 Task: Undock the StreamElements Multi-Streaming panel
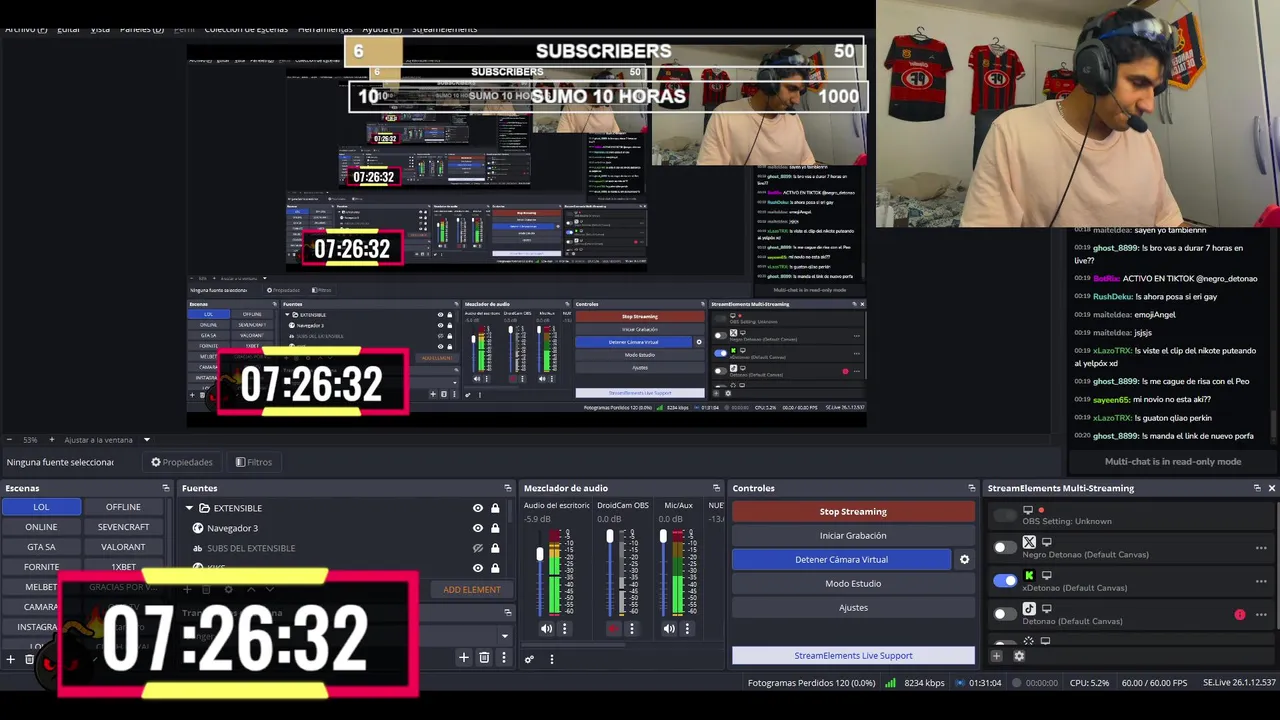[1257, 488]
